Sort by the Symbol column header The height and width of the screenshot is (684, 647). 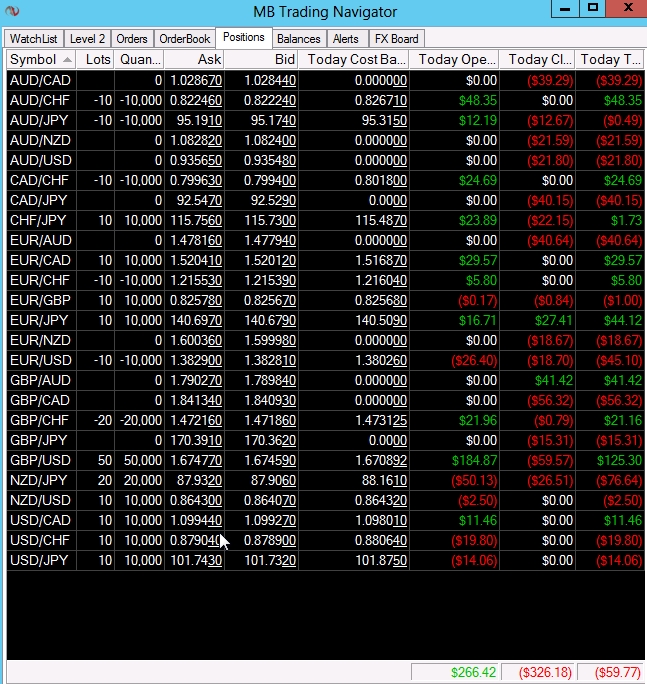point(41,59)
